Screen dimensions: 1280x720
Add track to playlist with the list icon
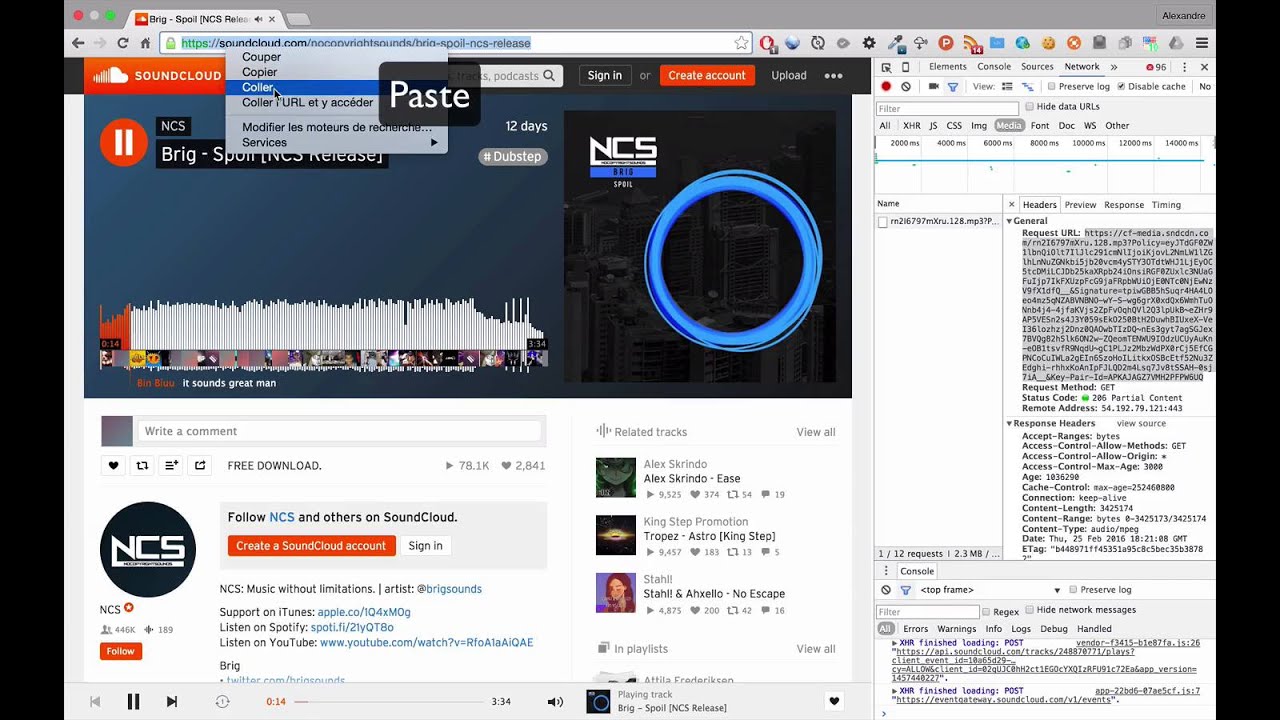171,465
